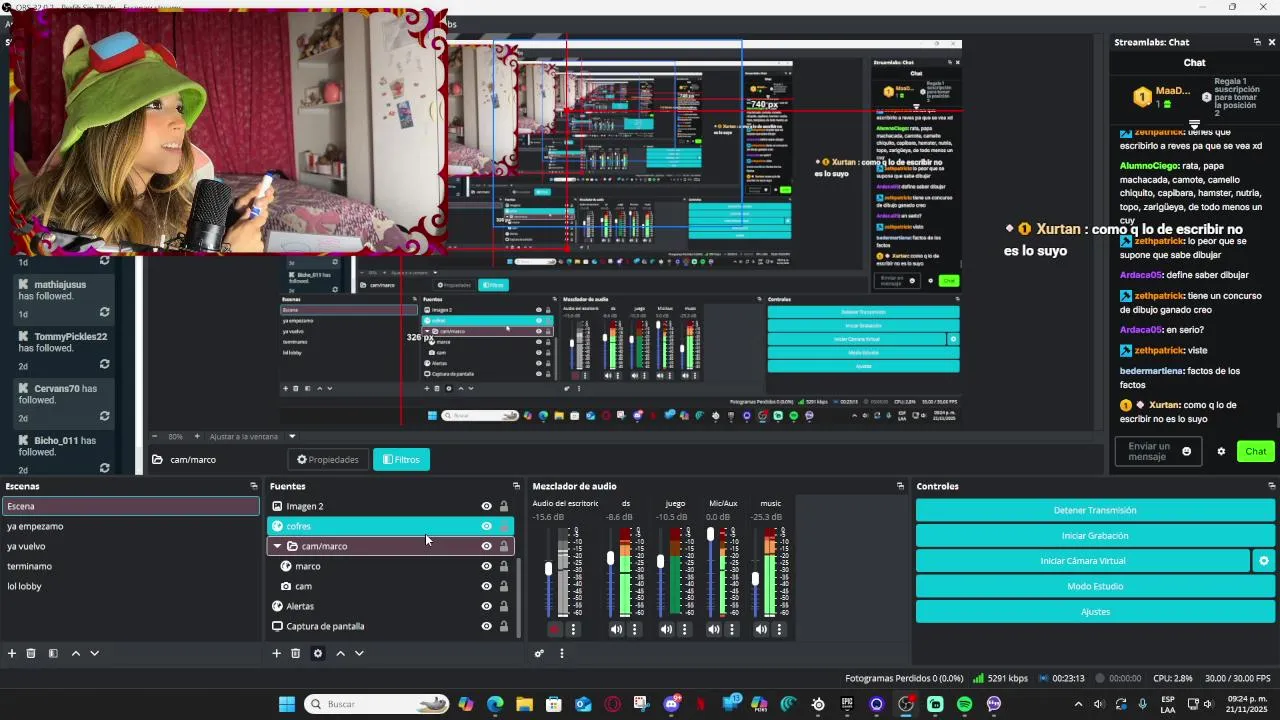
Task: Toggle visibility of Imagen 2 source
Action: click(x=487, y=506)
